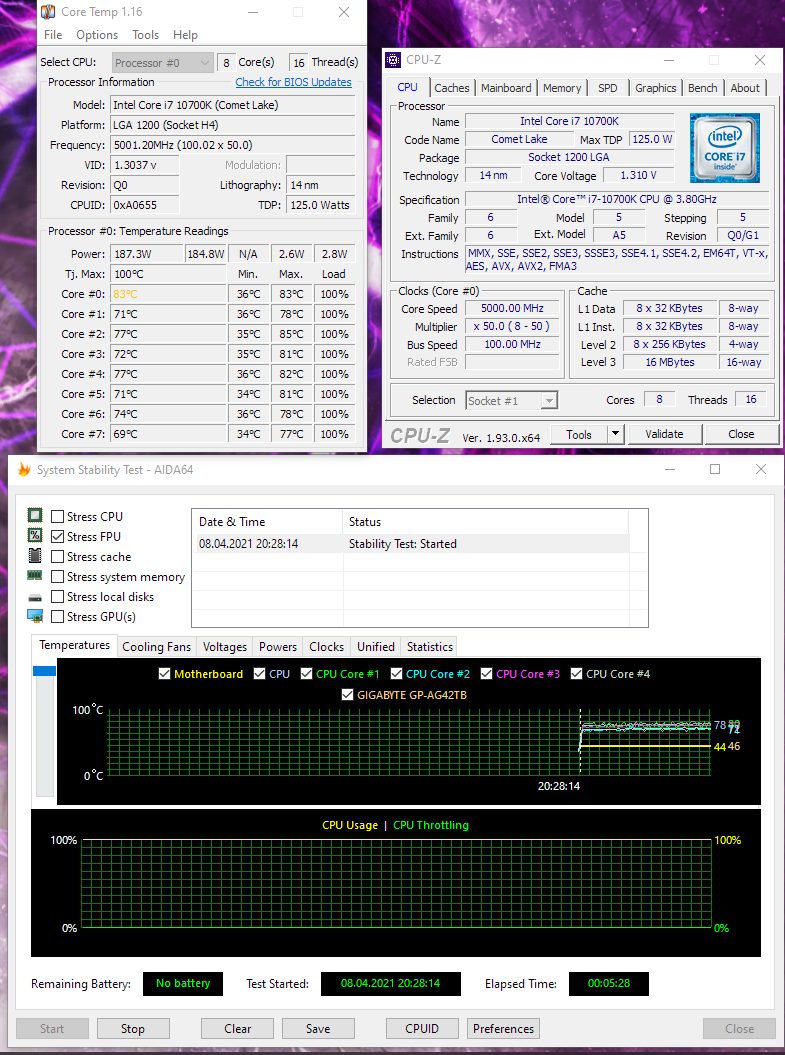This screenshot has width=785, height=1055.
Task: Click the AIDA64 Clear button
Action: click(237, 1029)
